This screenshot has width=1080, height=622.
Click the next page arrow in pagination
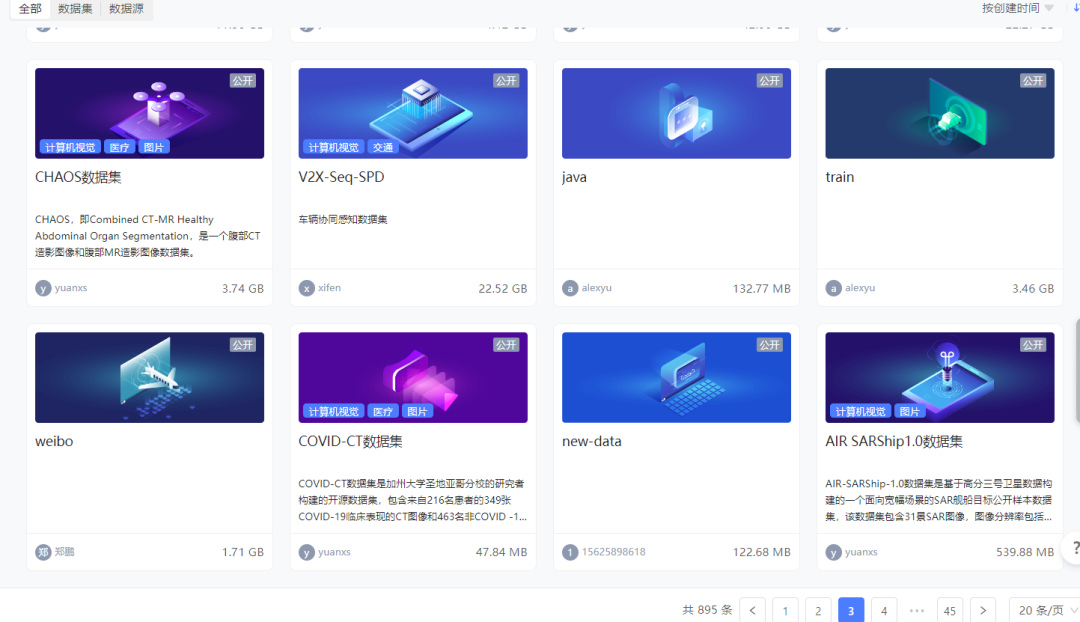pos(983,610)
